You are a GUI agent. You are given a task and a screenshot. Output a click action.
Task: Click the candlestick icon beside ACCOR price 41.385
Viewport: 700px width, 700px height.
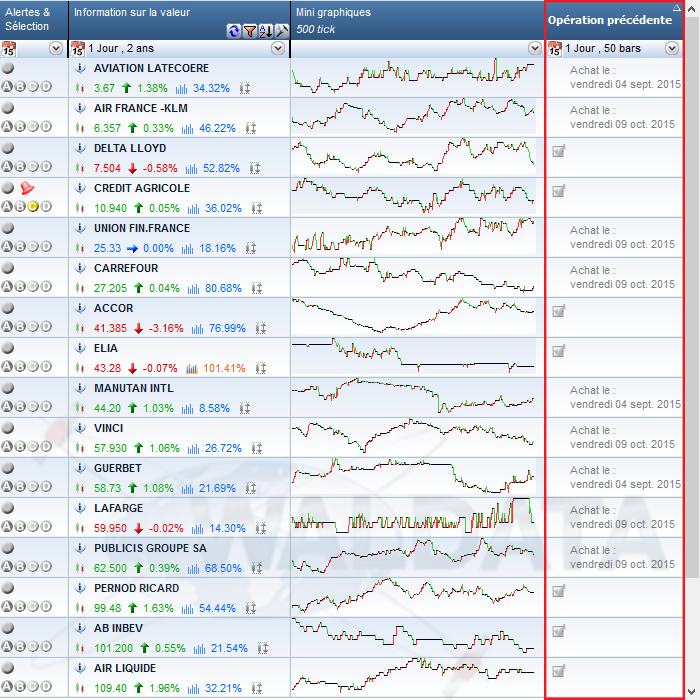[x=80, y=329]
